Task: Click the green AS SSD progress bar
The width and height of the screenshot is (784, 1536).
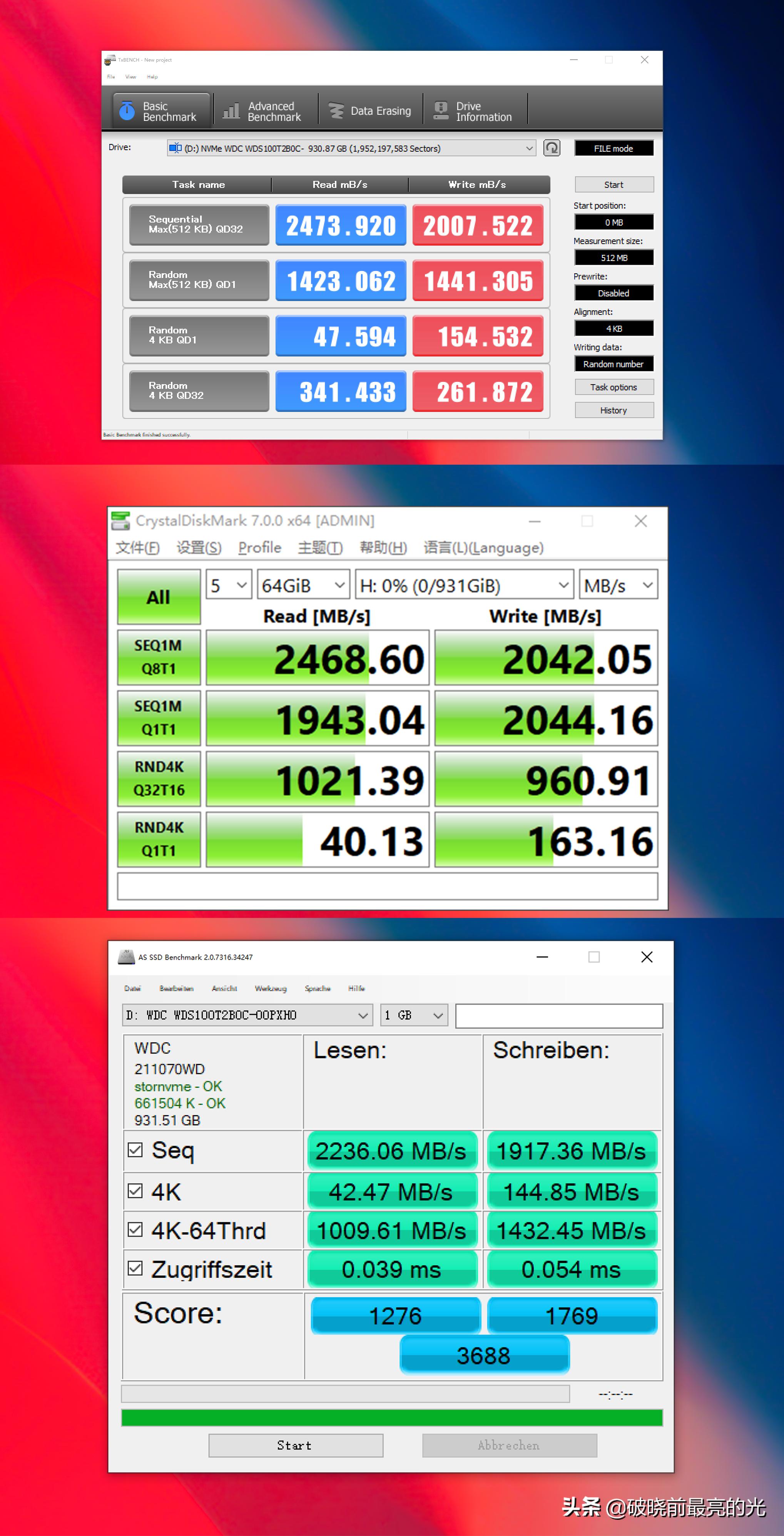Action: pos(392,1417)
